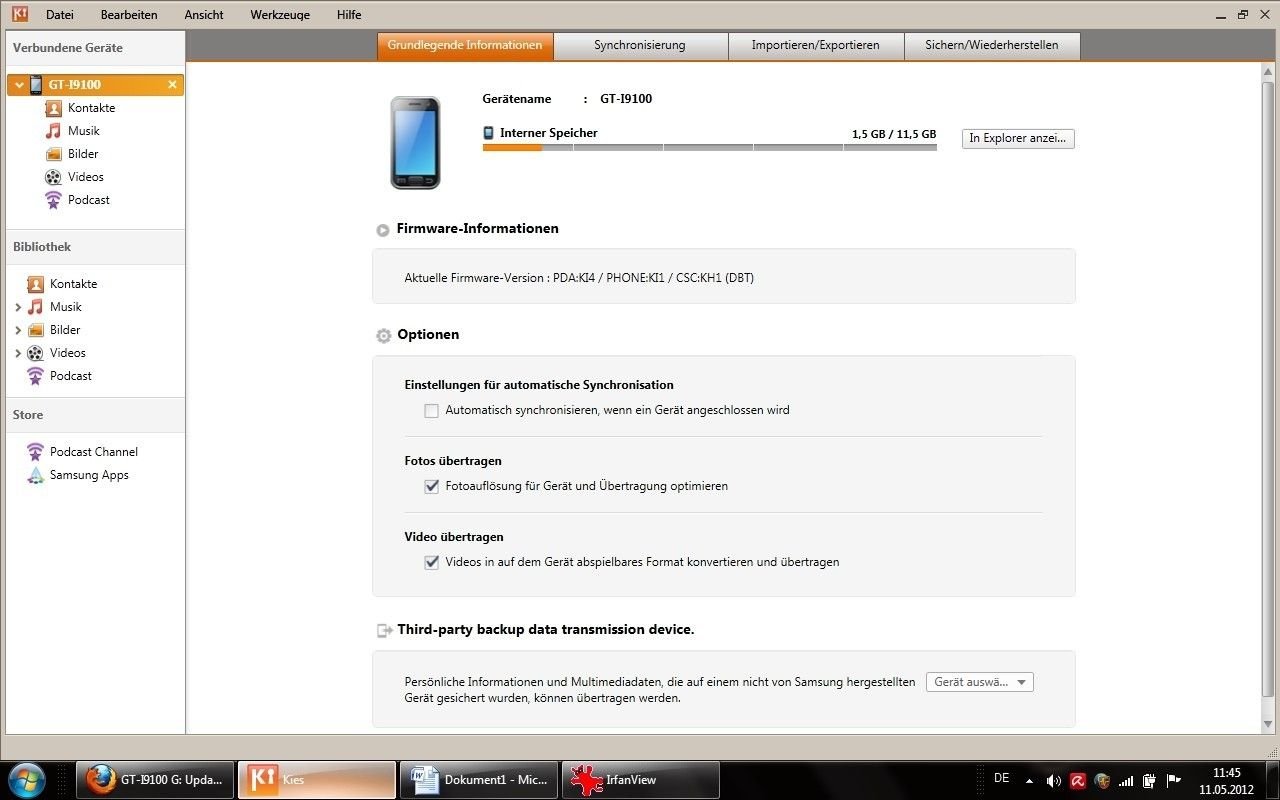Click the Kies logo icon in the menu bar
The width and height of the screenshot is (1280, 800).
tap(19, 14)
